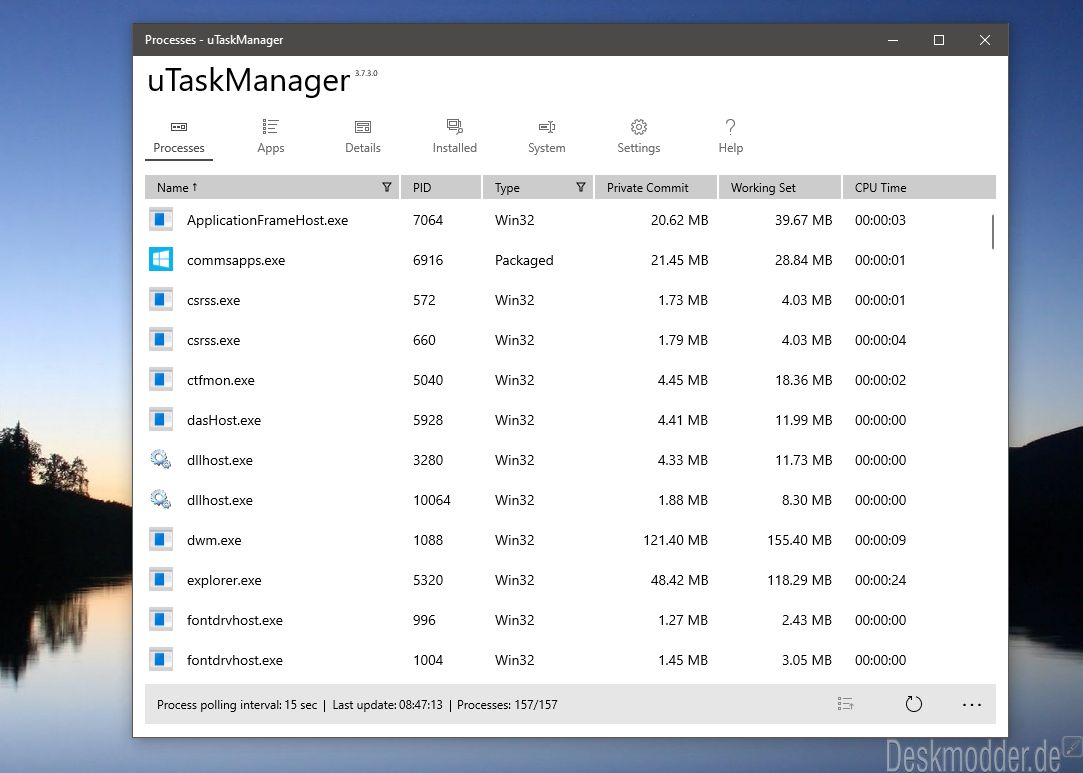Minimize the uTaskManager window

893,40
